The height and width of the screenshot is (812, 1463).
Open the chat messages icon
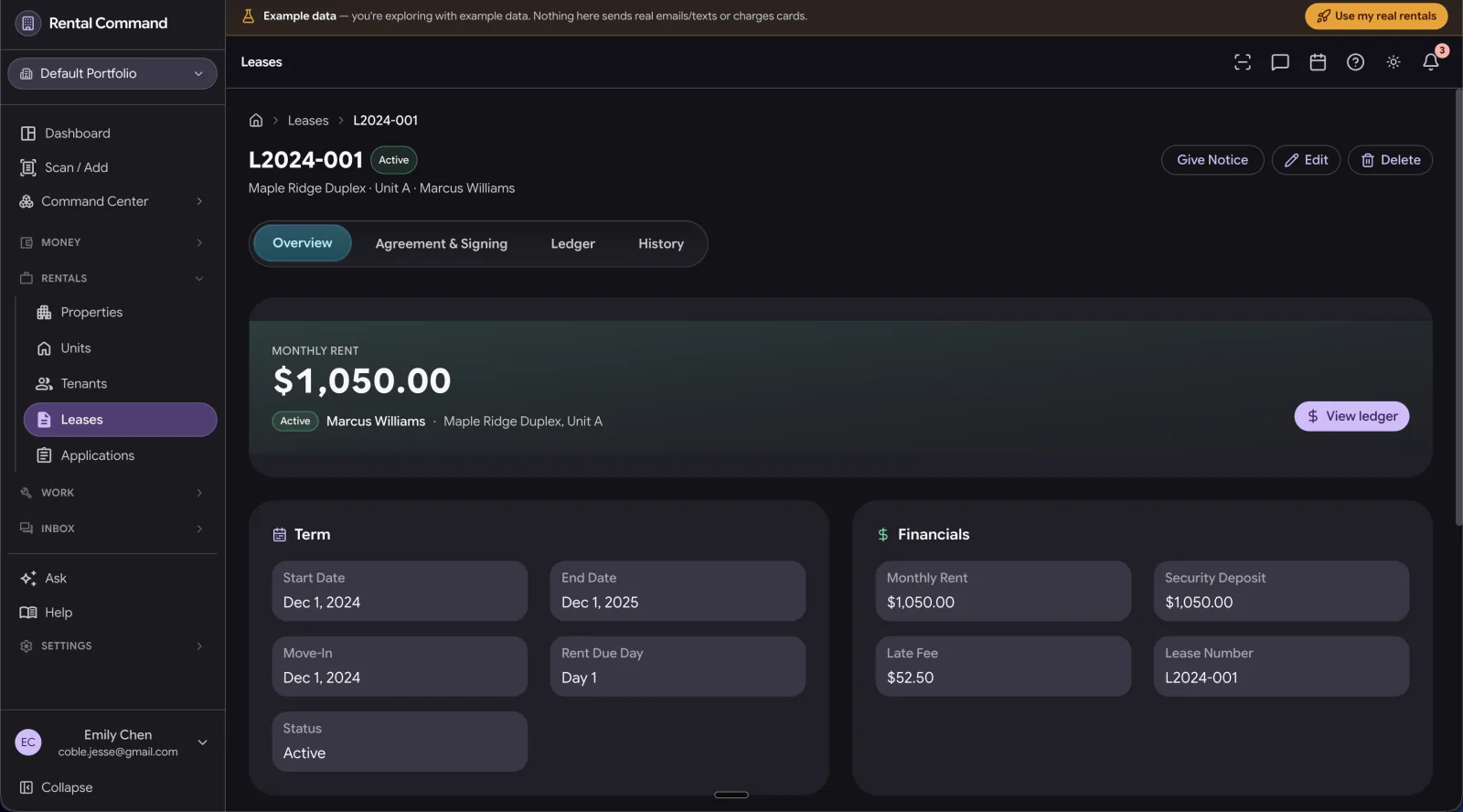[x=1280, y=62]
